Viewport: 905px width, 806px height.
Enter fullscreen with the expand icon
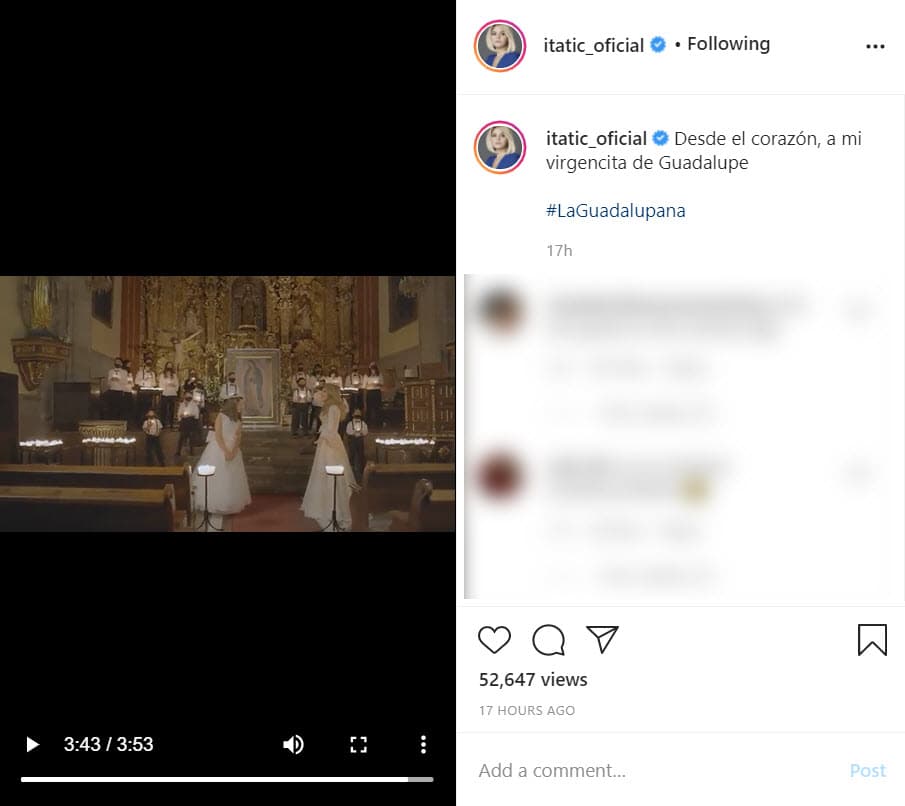pos(358,744)
